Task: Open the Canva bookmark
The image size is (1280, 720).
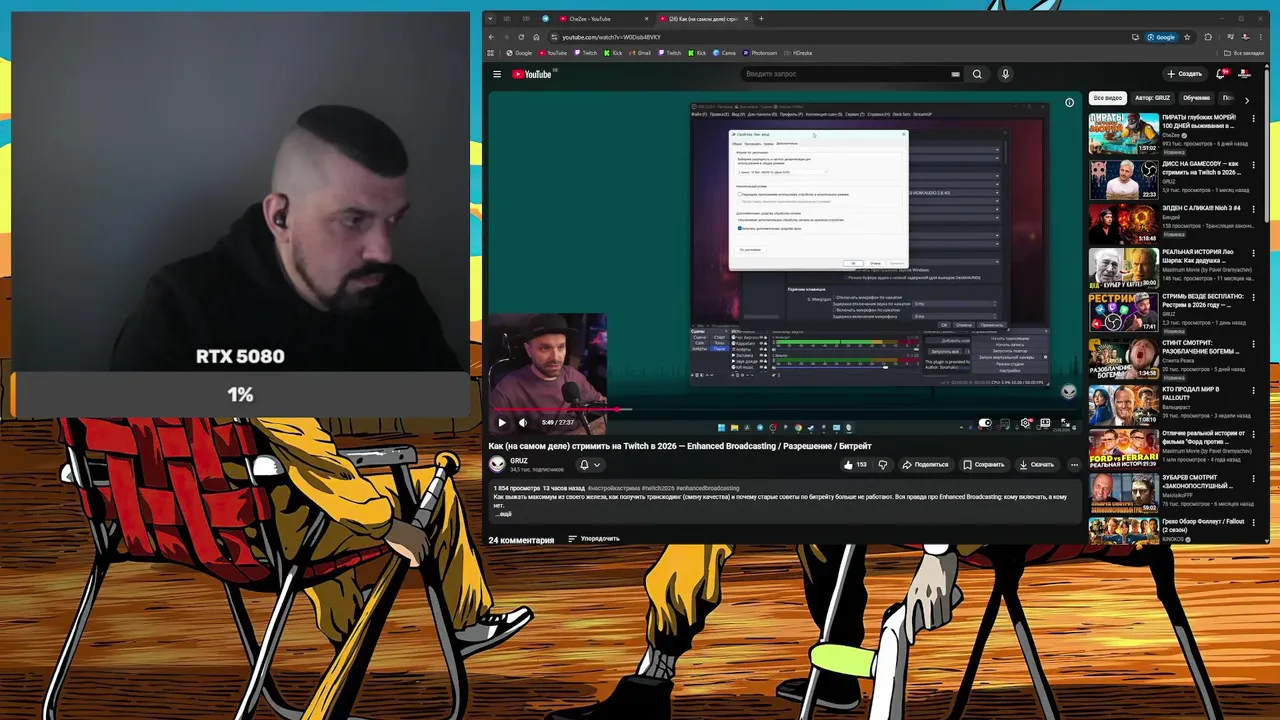Action: coord(724,53)
